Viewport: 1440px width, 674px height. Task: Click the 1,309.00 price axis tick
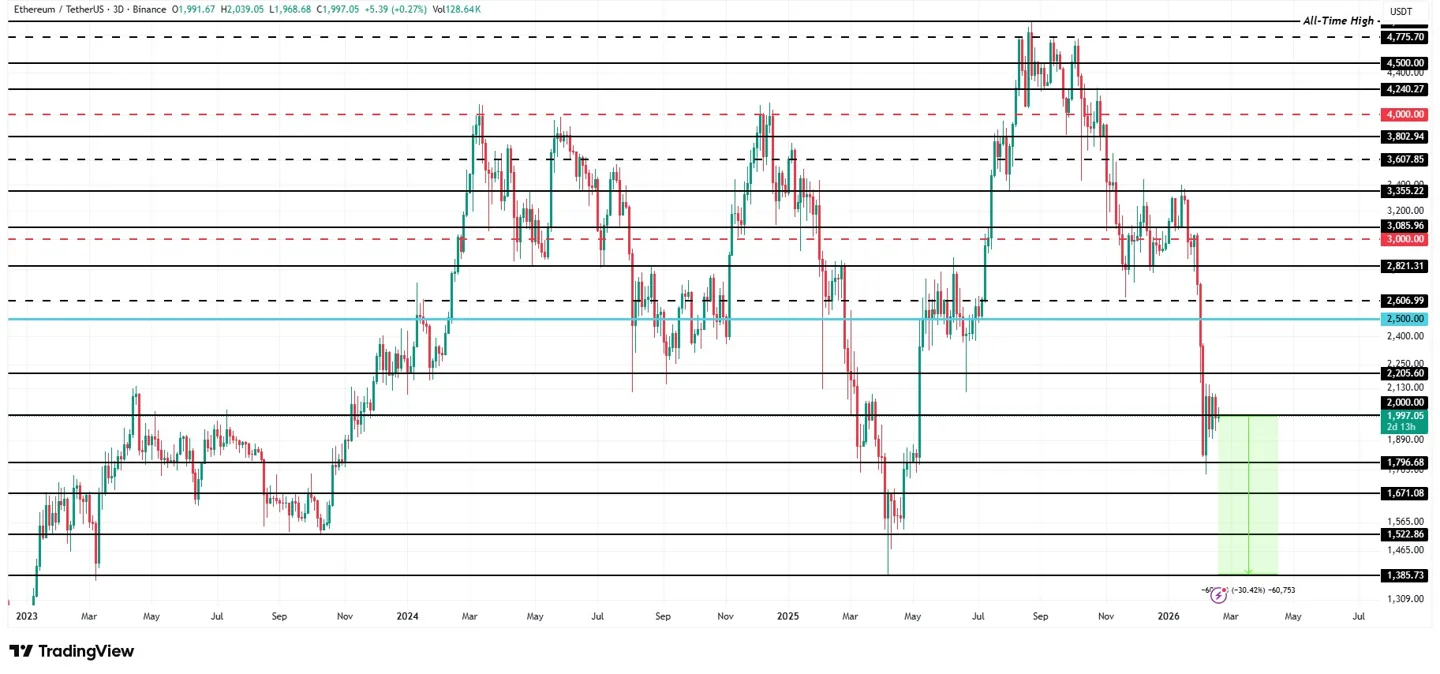[x=1405, y=598]
